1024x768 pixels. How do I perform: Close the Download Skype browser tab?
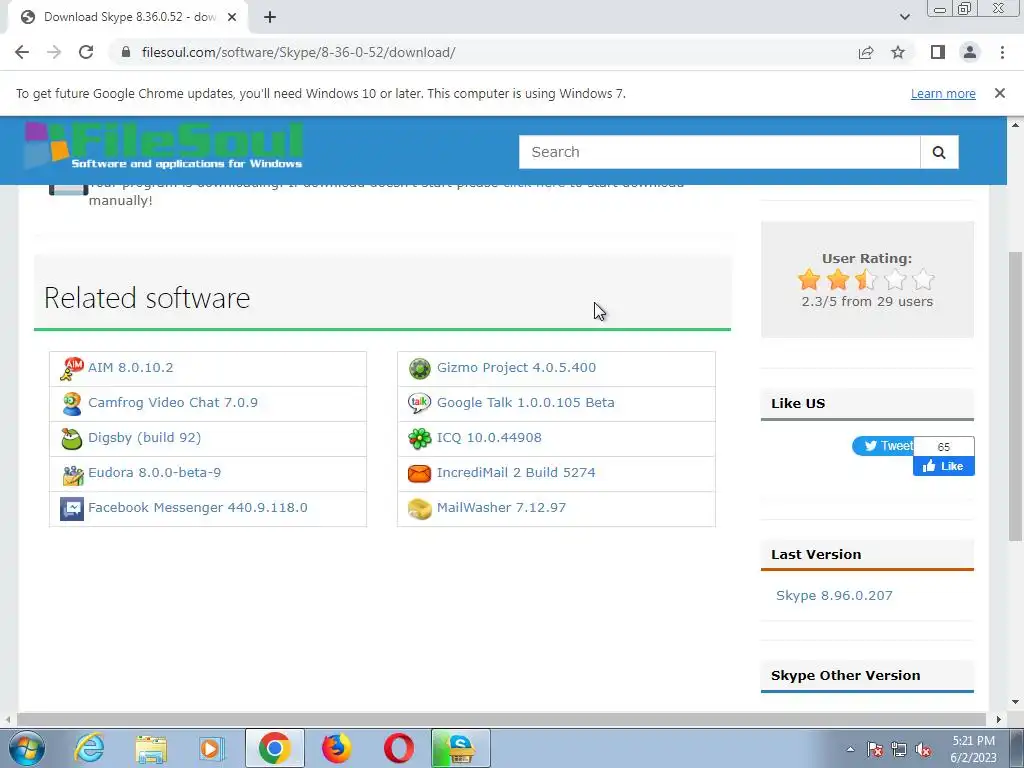[x=232, y=17]
